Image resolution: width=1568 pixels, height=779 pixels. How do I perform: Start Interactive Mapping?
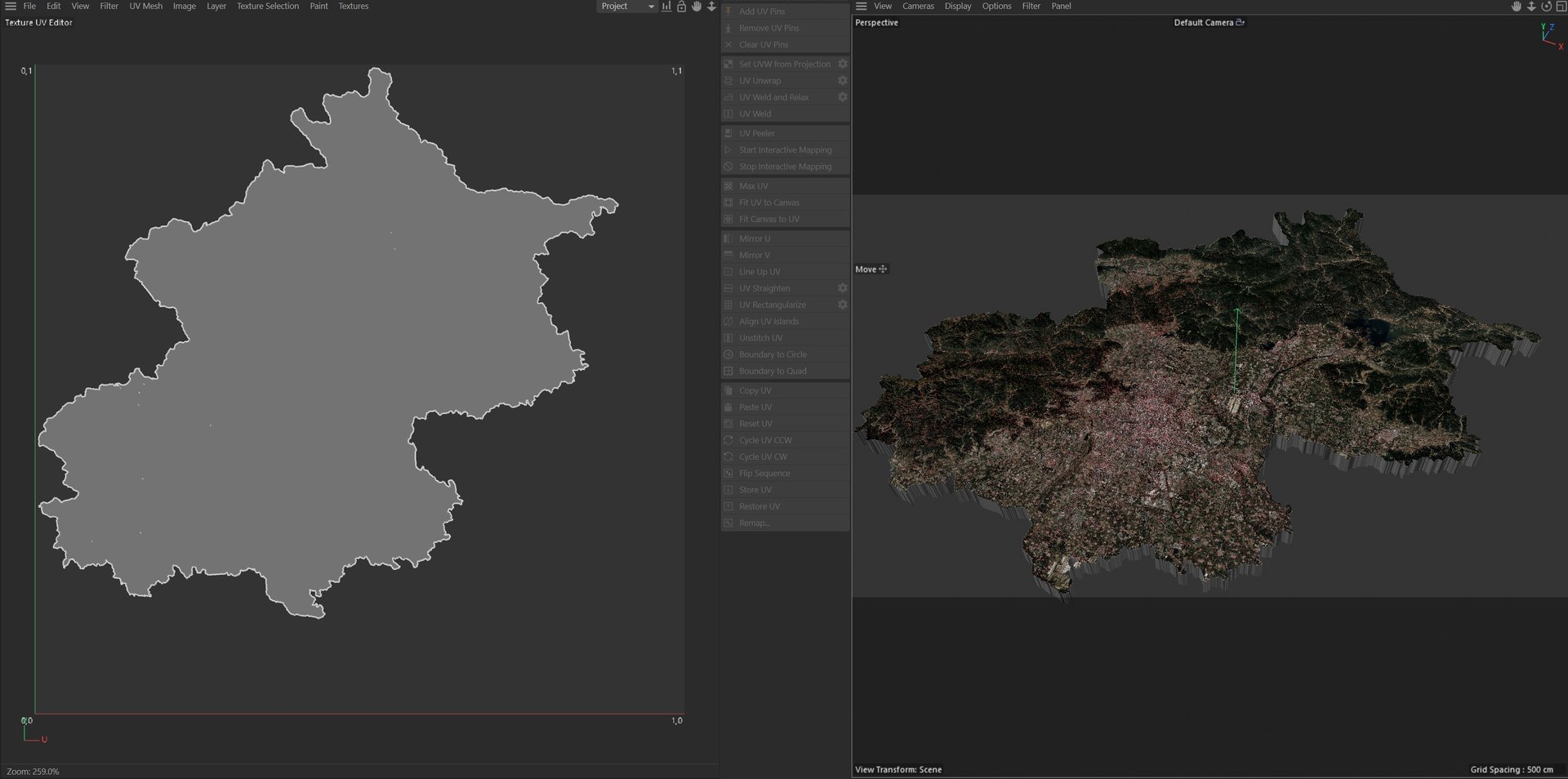(785, 149)
